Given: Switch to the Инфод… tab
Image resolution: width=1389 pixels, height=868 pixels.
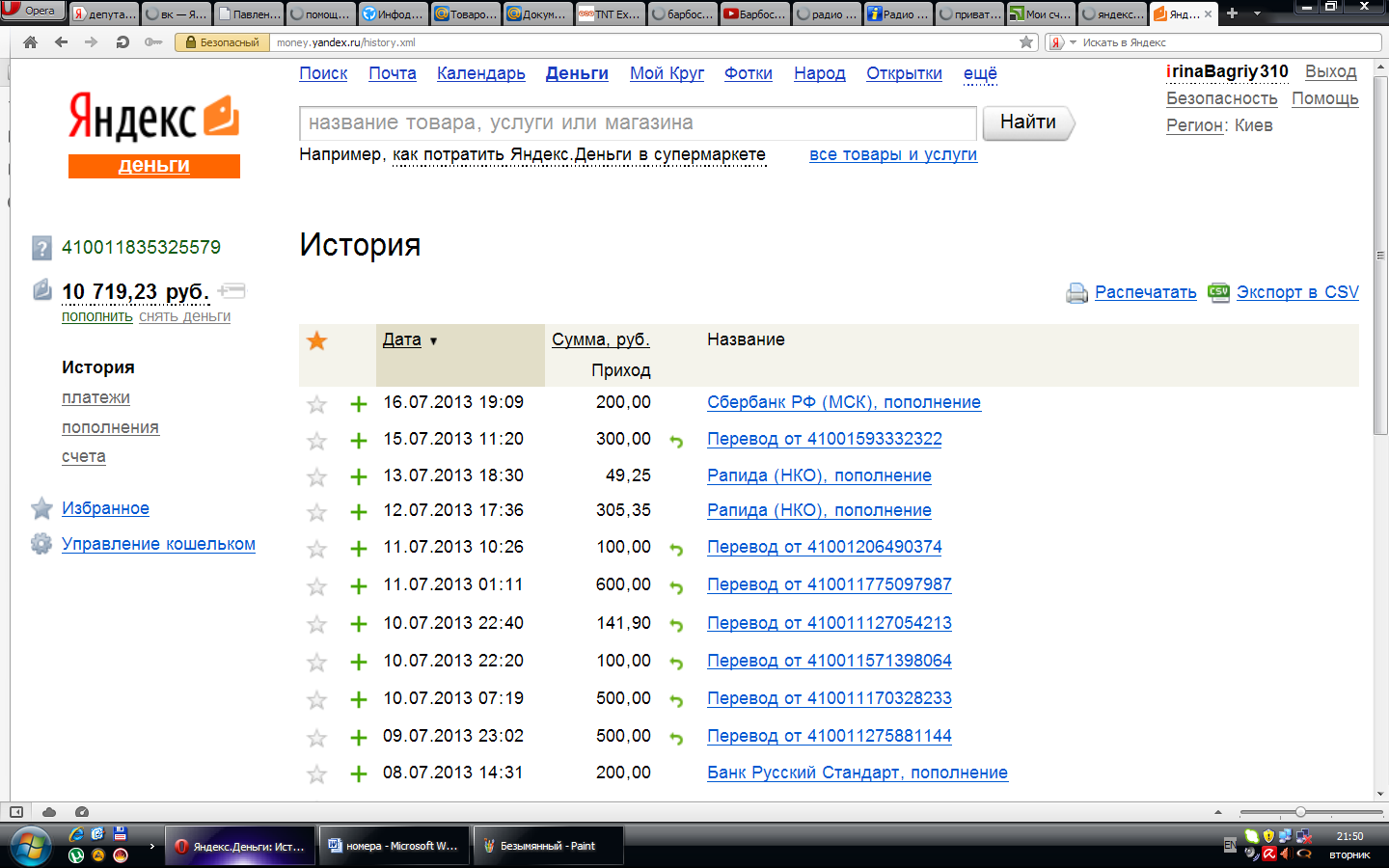Looking at the screenshot, I should tap(393, 14).
